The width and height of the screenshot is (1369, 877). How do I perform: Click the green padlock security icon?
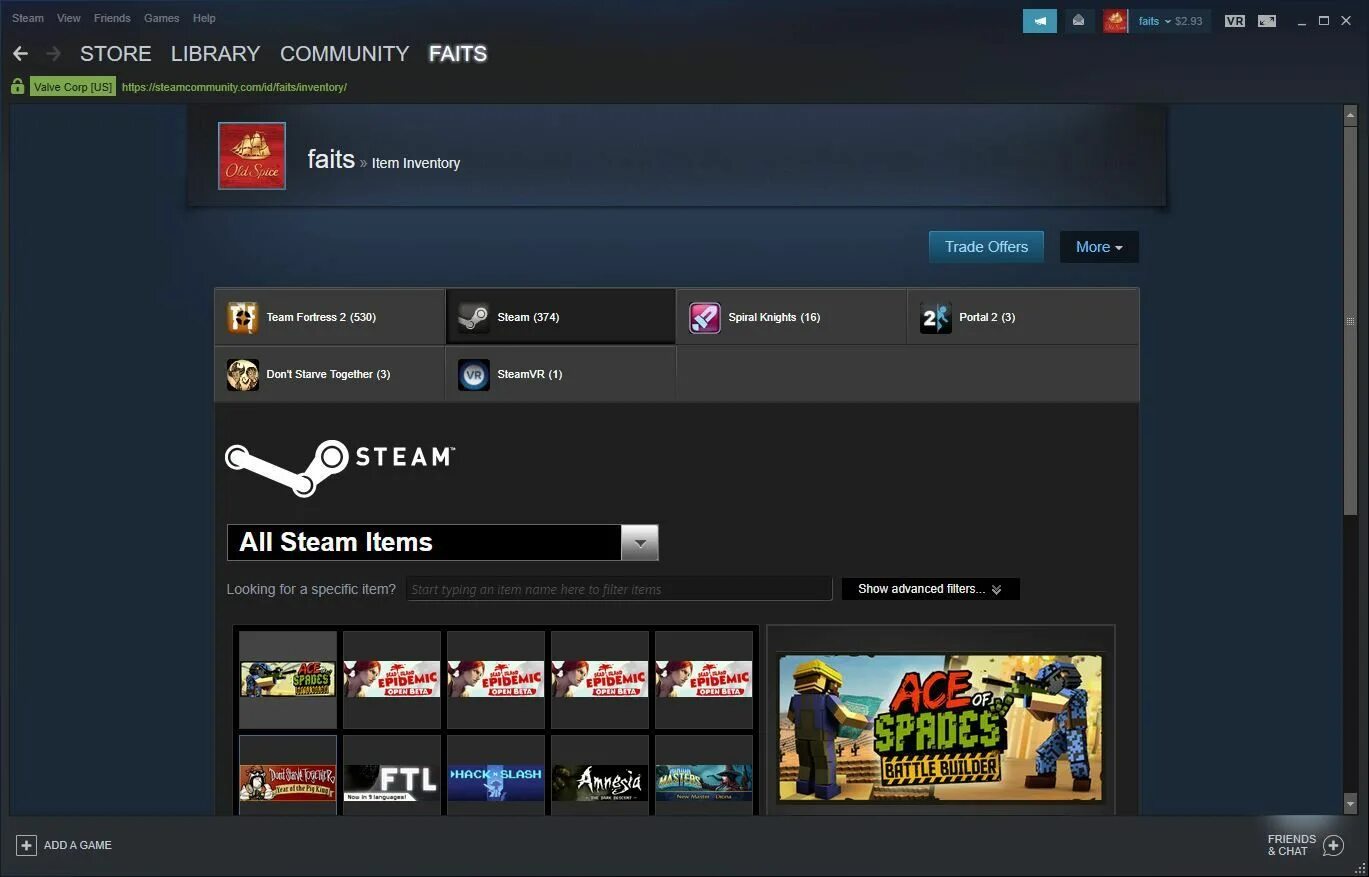(x=17, y=87)
